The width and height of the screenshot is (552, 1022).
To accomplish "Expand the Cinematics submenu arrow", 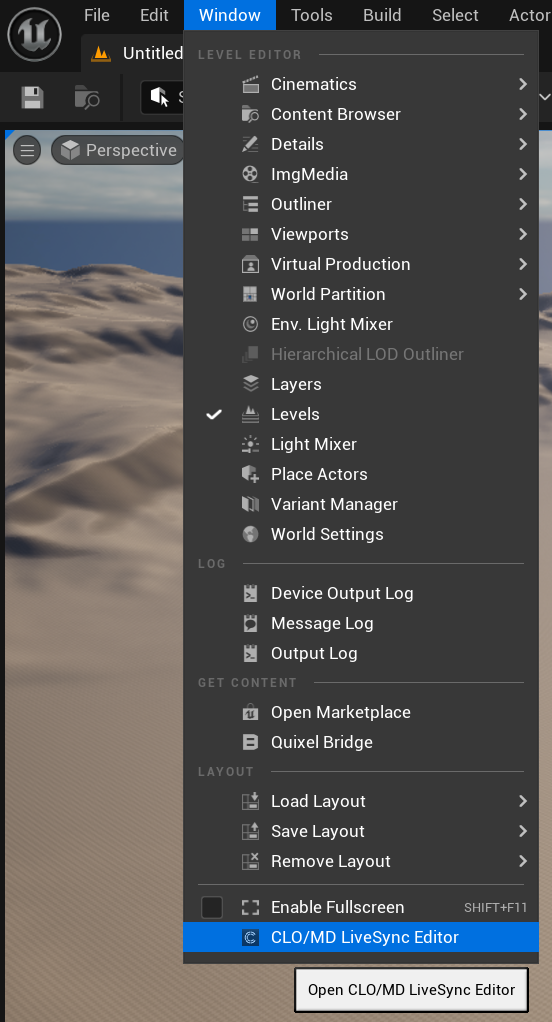I will coord(523,84).
